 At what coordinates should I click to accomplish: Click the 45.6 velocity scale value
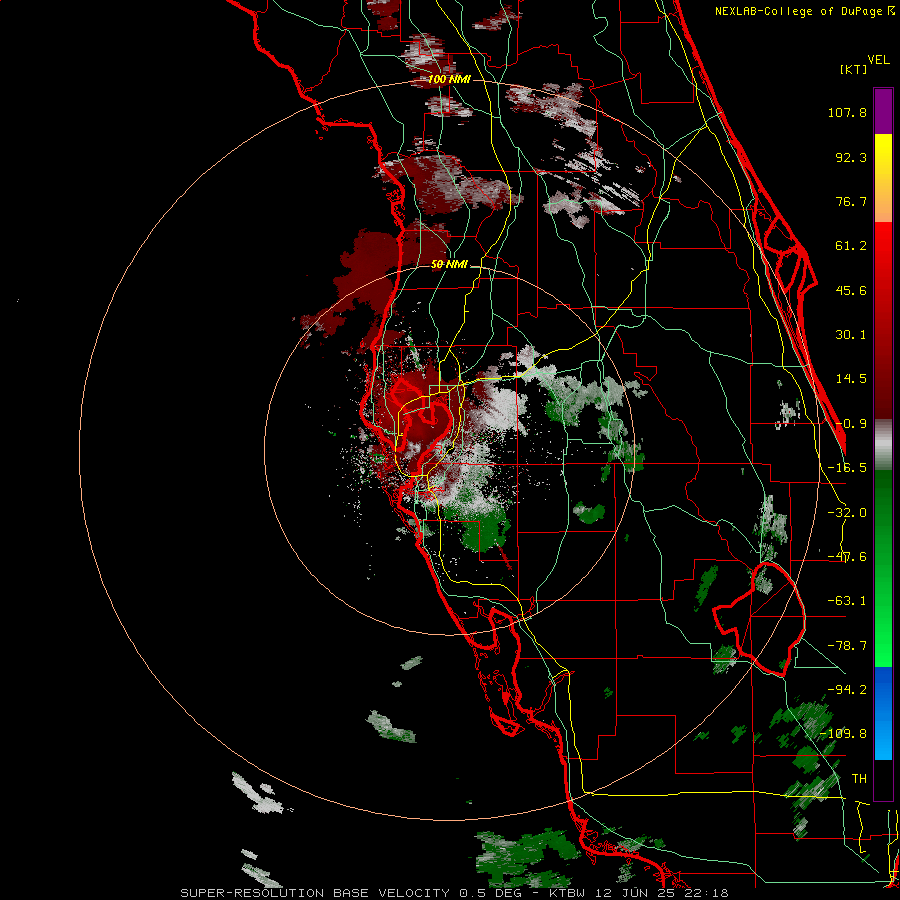point(851,290)
